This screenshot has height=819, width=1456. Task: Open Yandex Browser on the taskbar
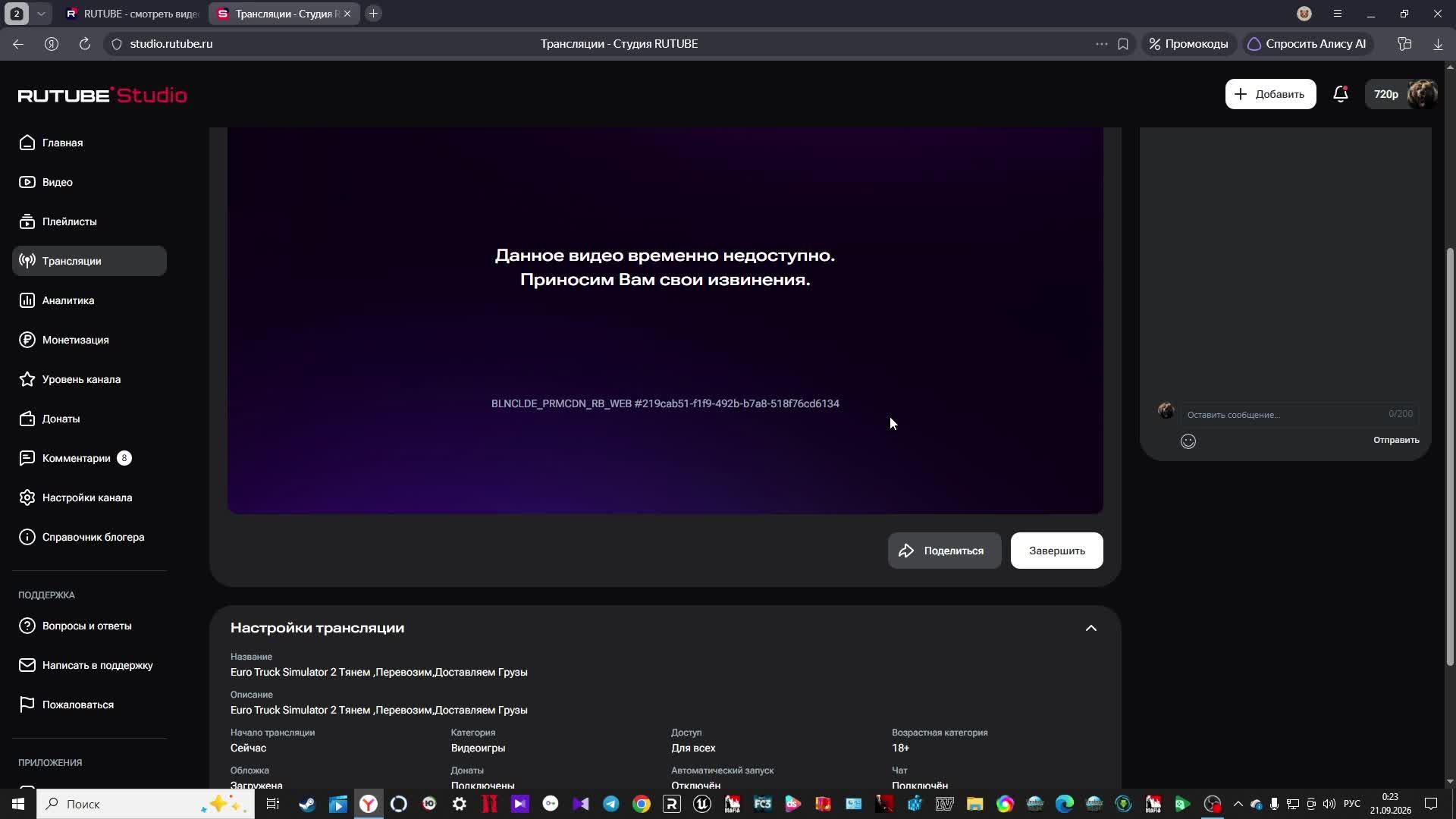369,804
